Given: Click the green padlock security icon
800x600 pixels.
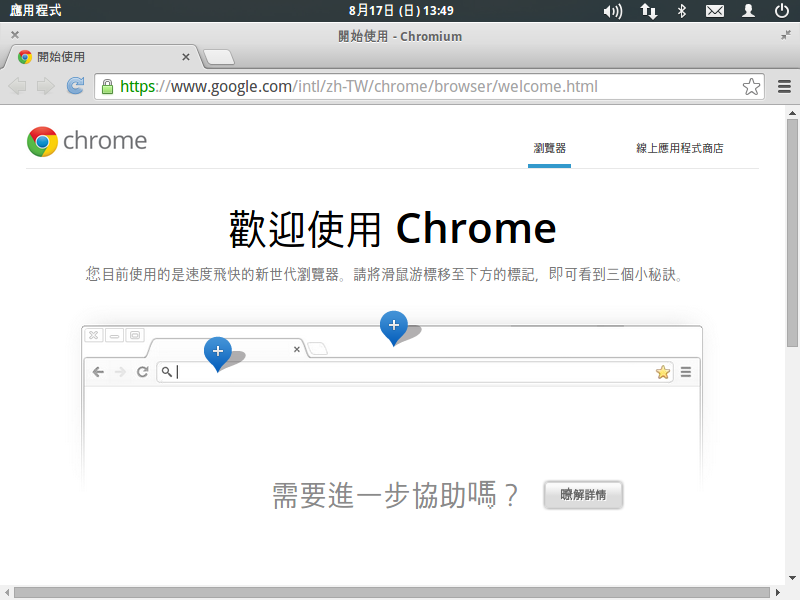Looking at the screenshot, I should coord(107,87).
